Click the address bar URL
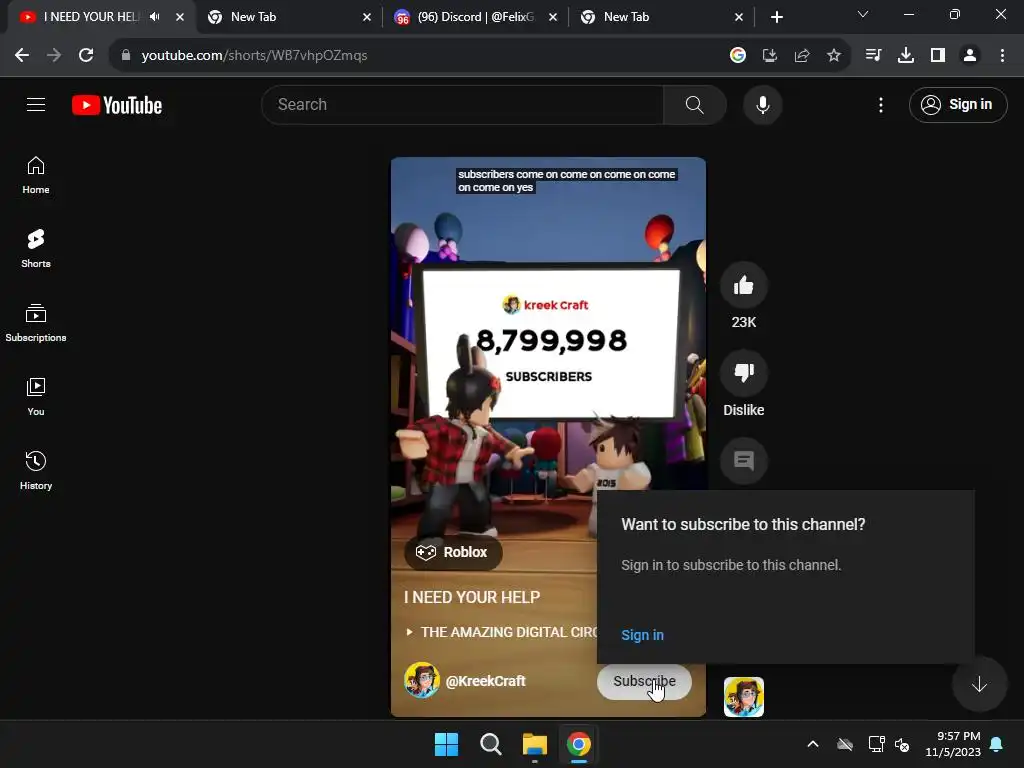This screenshot has width=1024, height=768. (254, 56)
